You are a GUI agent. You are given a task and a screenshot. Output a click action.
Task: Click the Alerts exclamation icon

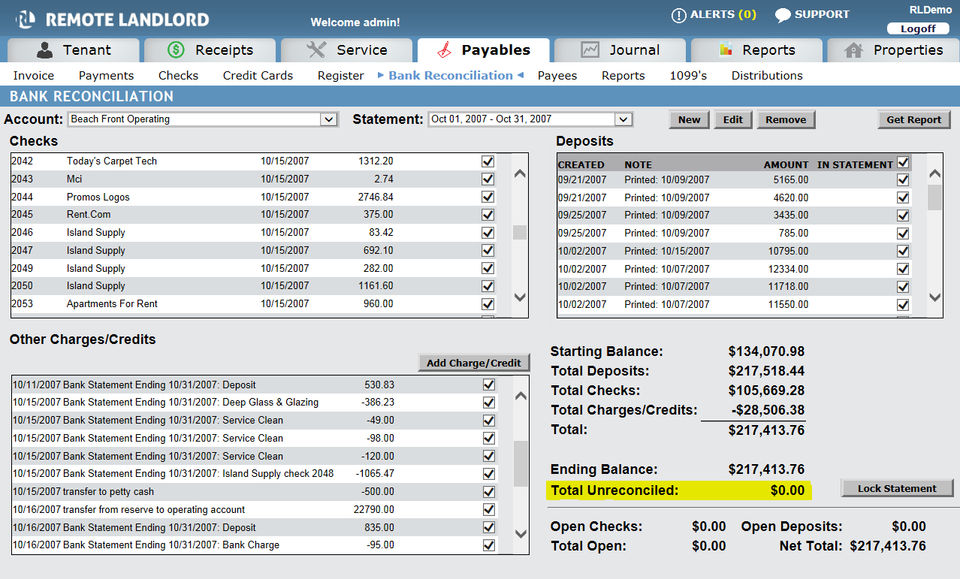(x=679, y=15)
